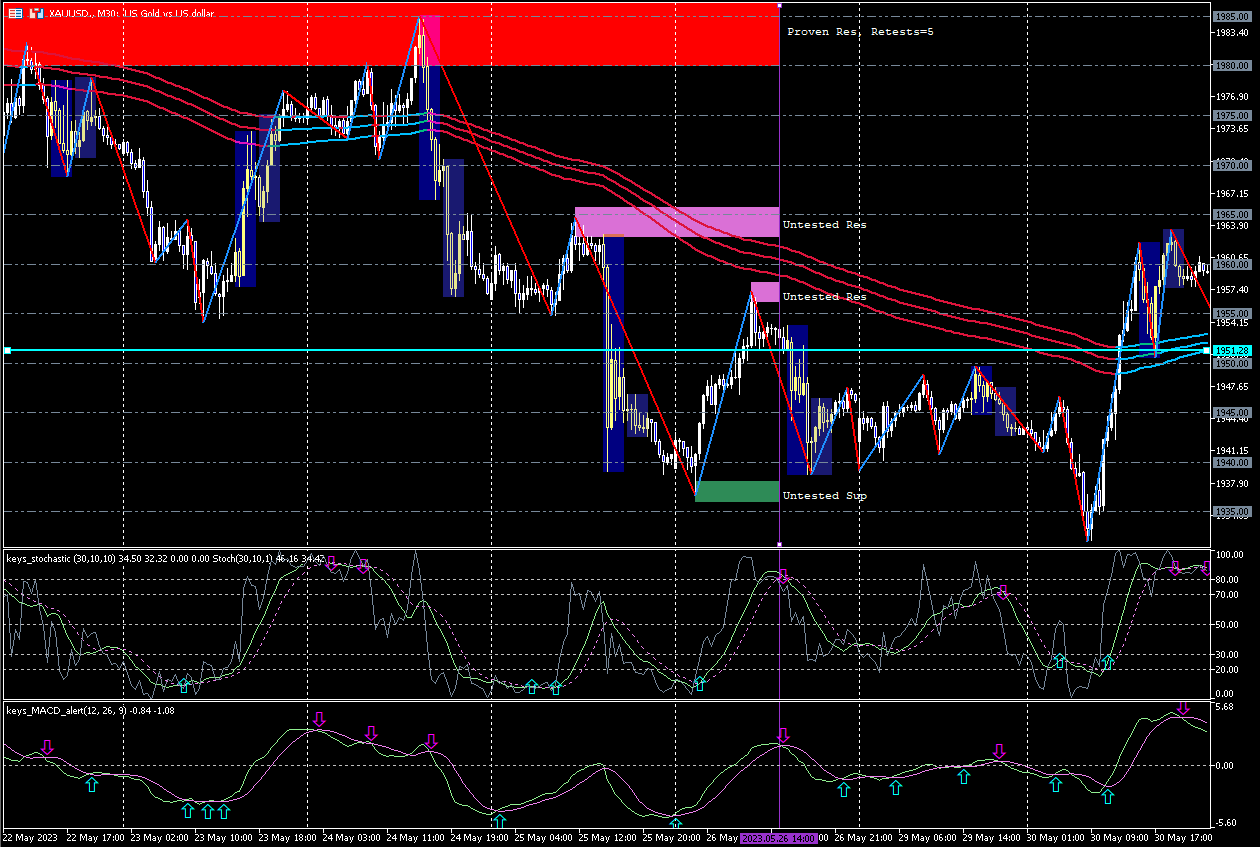The height and width of the screenshot is (847, 1260).
Task: Click the 30 May 17:00 time label
Action: [x=1184, y=837]
